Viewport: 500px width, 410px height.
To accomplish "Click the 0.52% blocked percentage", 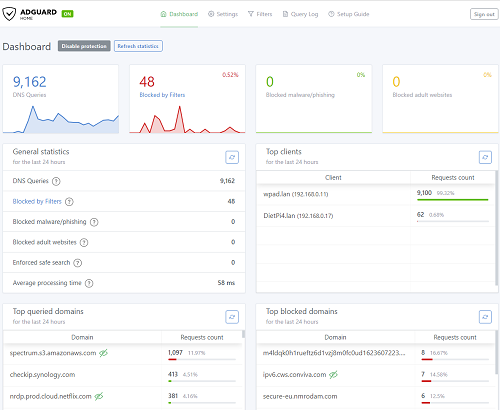I will click(x=230, y=75).
